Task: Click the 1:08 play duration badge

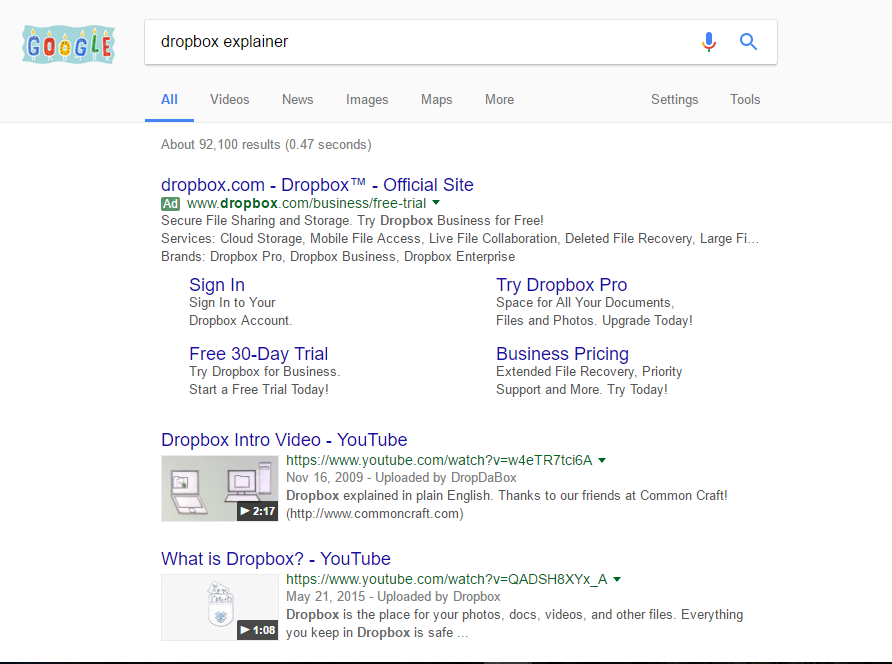Action: pos(258,630)
